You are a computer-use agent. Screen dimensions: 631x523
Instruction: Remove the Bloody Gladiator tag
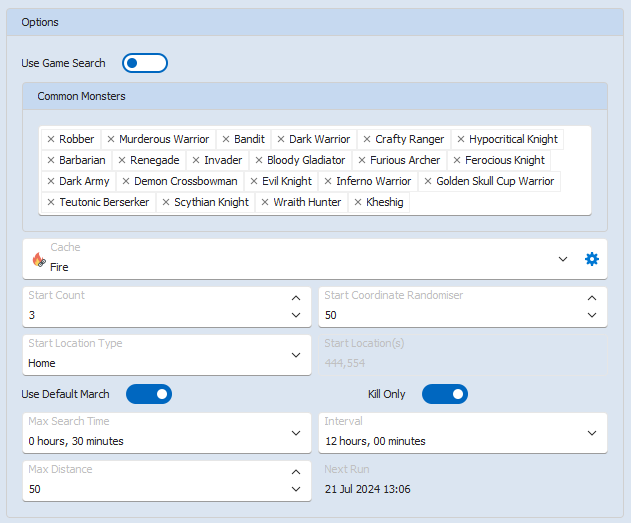click(x=259, y=160)
